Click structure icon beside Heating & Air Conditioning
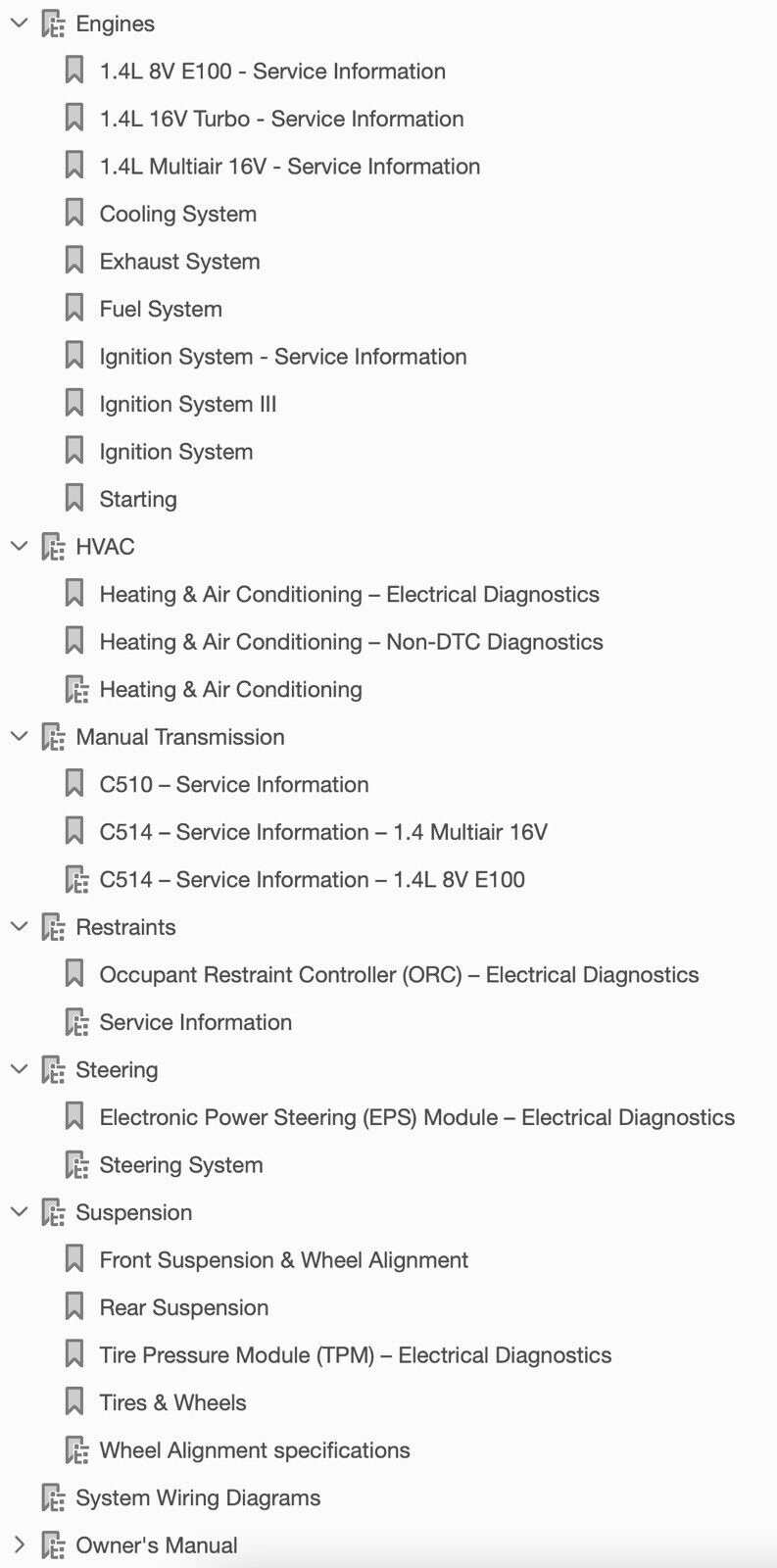 point(76,690)
